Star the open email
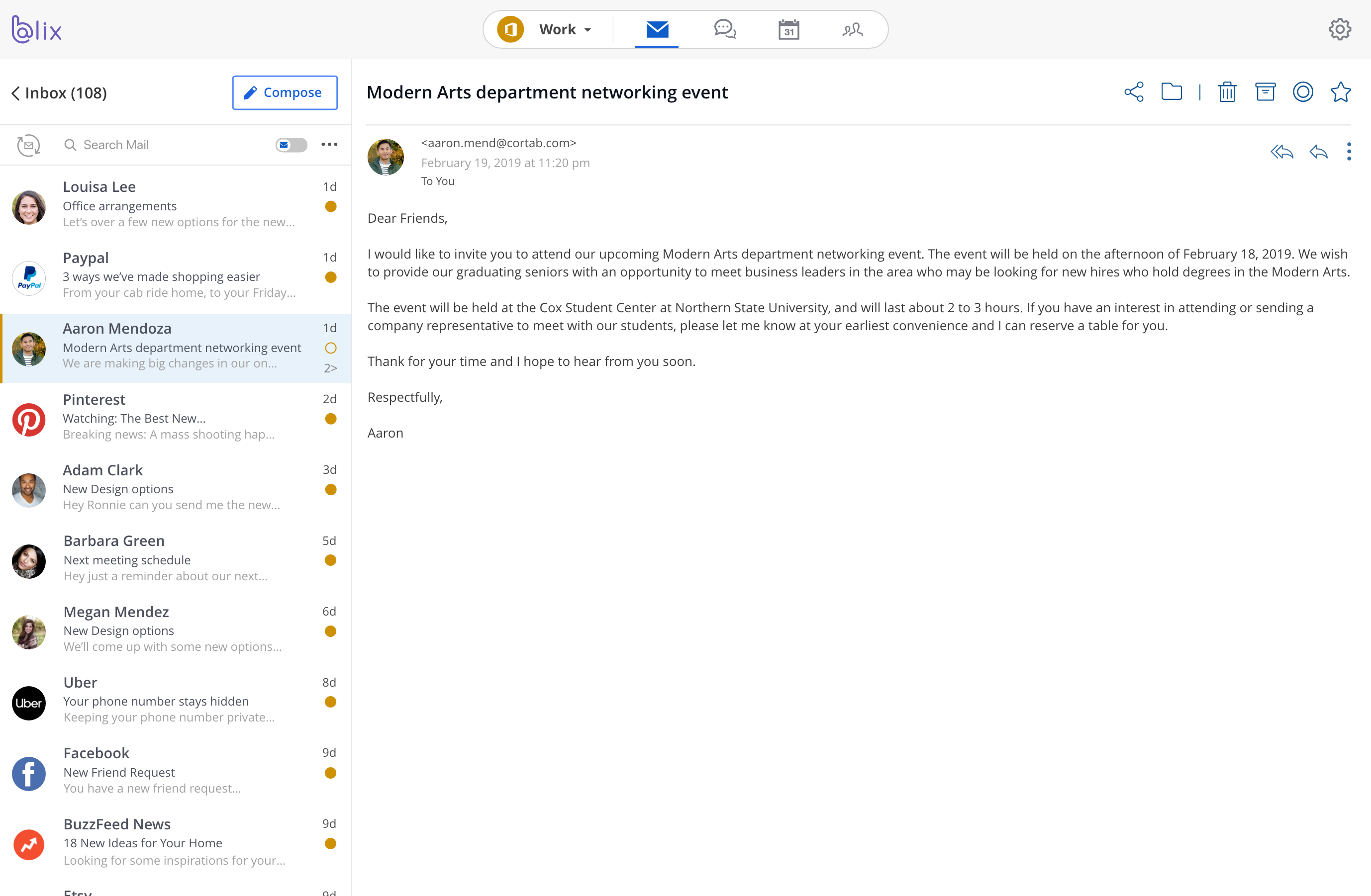The height and width of the screenshot is (896, 1371). pyautogui.click(x=1341, y=92)
